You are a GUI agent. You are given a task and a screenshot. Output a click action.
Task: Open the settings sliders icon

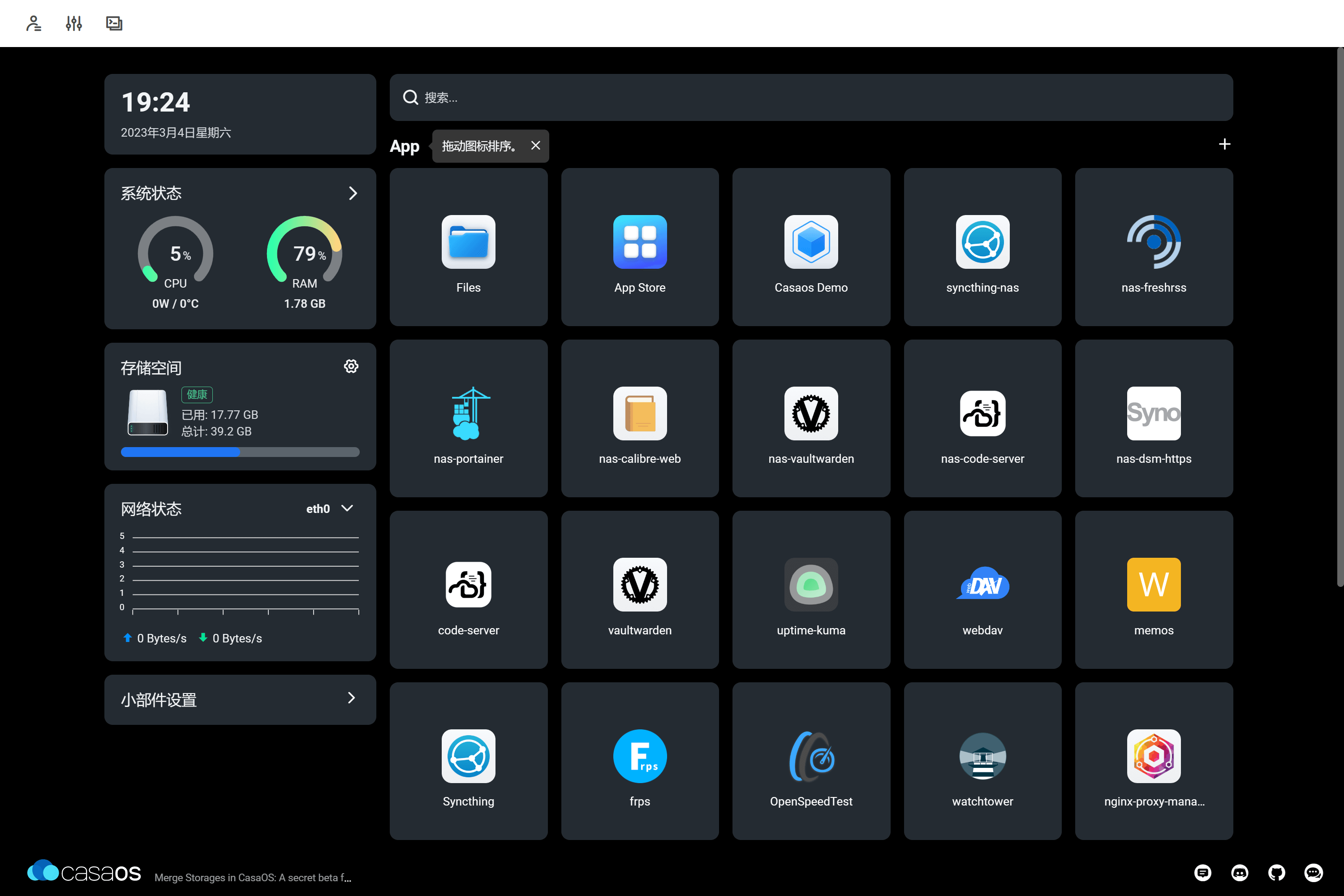(x=74, y=23)
